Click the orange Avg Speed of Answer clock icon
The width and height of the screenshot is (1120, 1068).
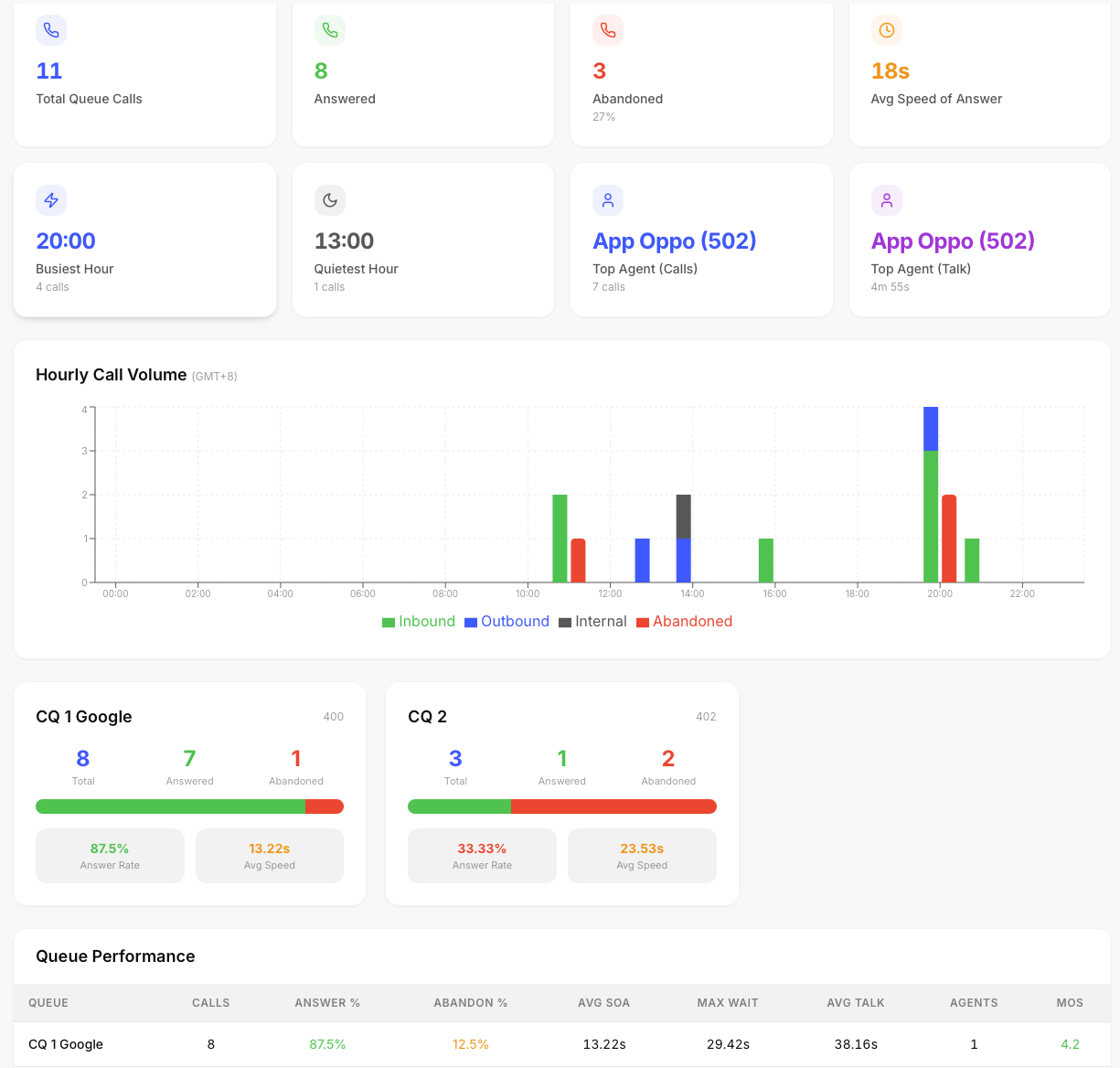[887, 30]
